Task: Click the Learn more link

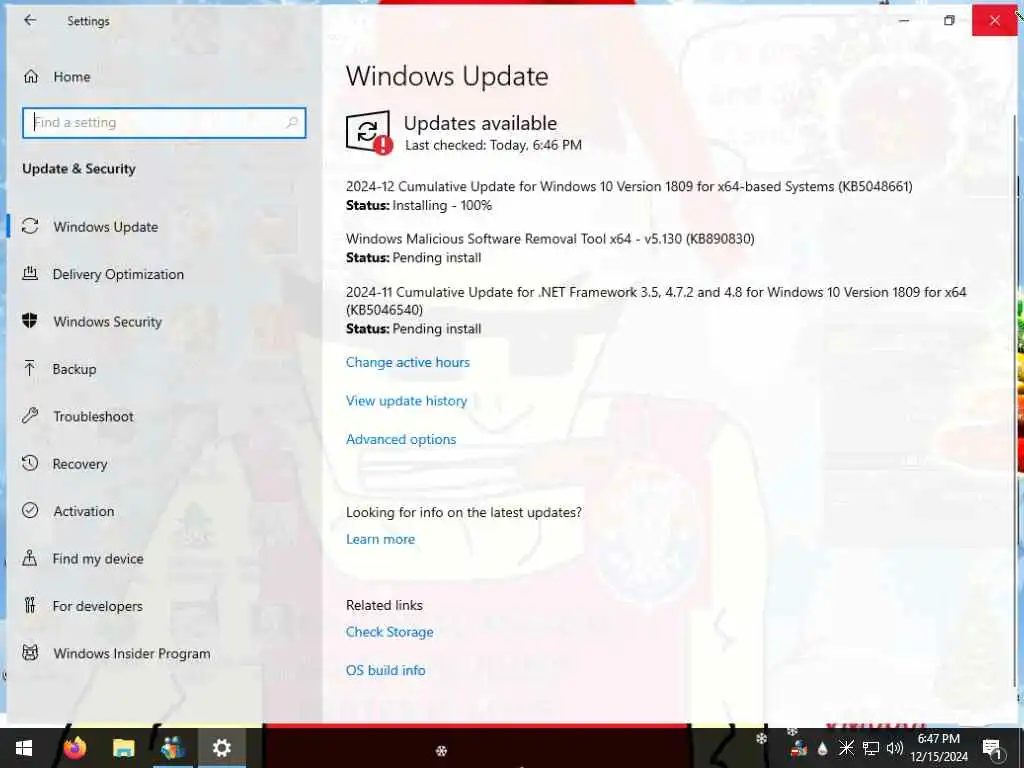Action: point(380,539)
